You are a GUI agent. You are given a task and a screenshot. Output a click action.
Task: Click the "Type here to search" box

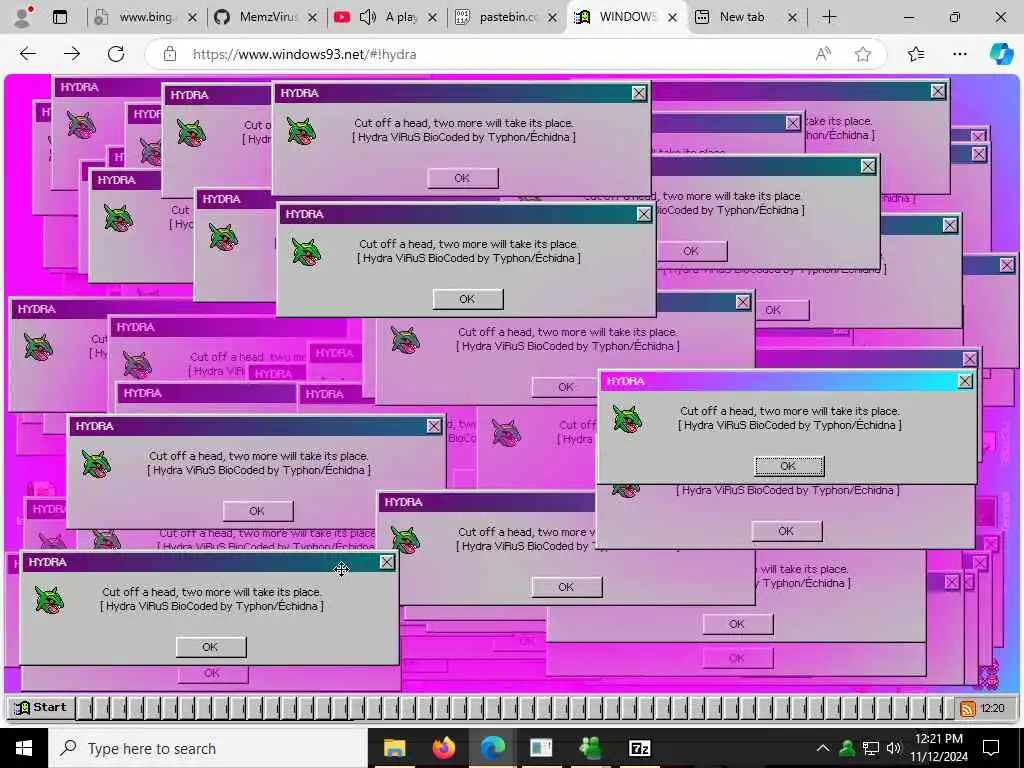[x=208, y=748]
